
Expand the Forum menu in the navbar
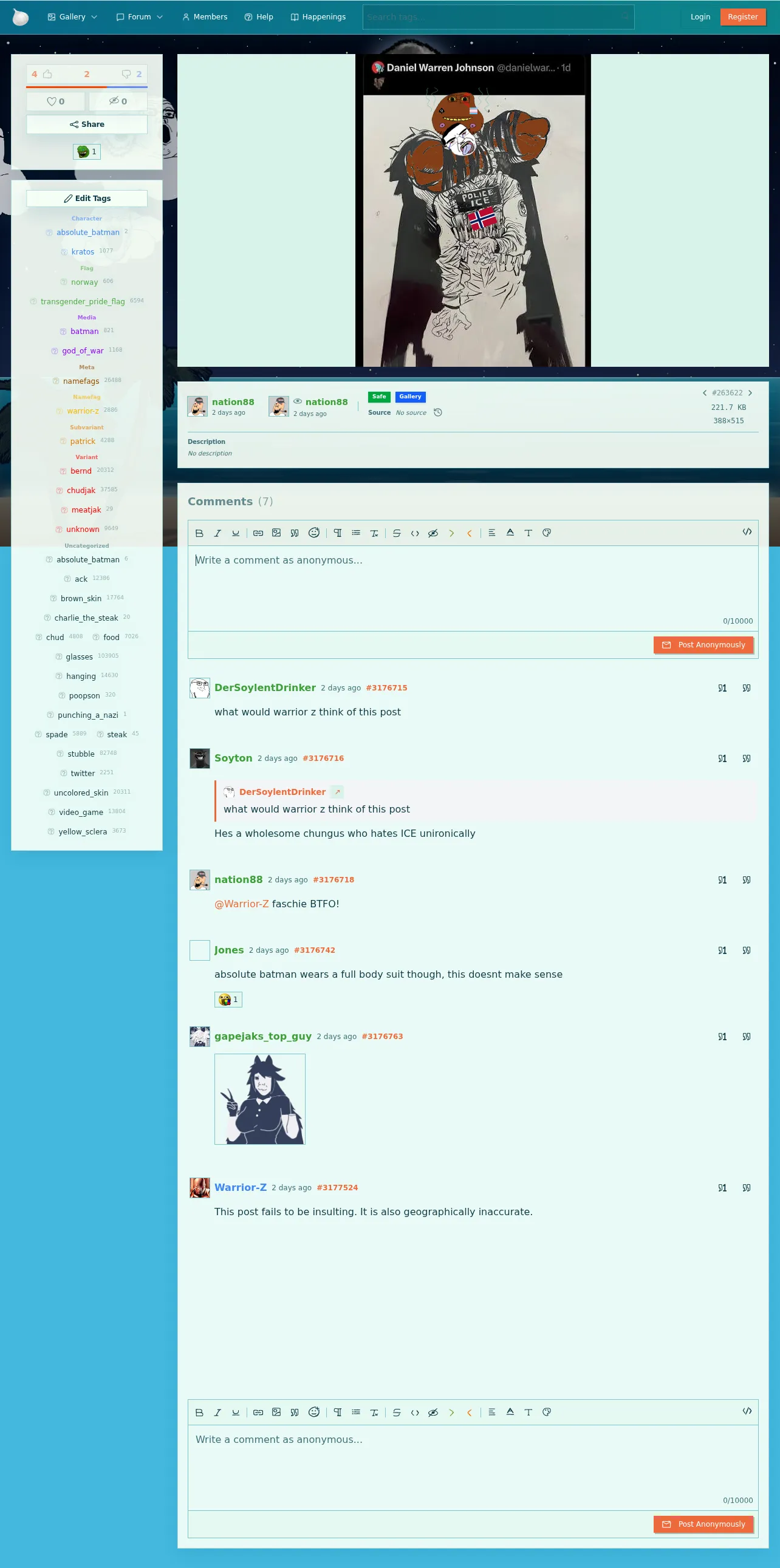pyautogui.click(x=140, y=17)
